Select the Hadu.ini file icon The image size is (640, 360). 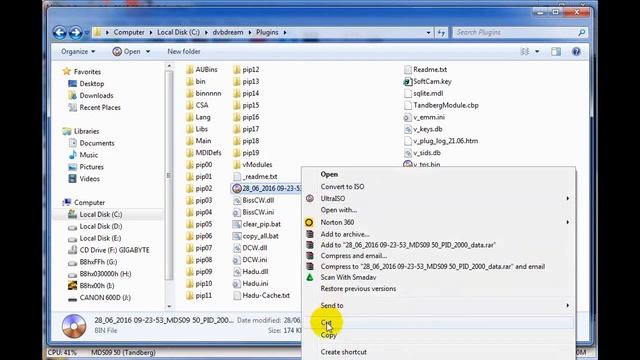(237, 283)
